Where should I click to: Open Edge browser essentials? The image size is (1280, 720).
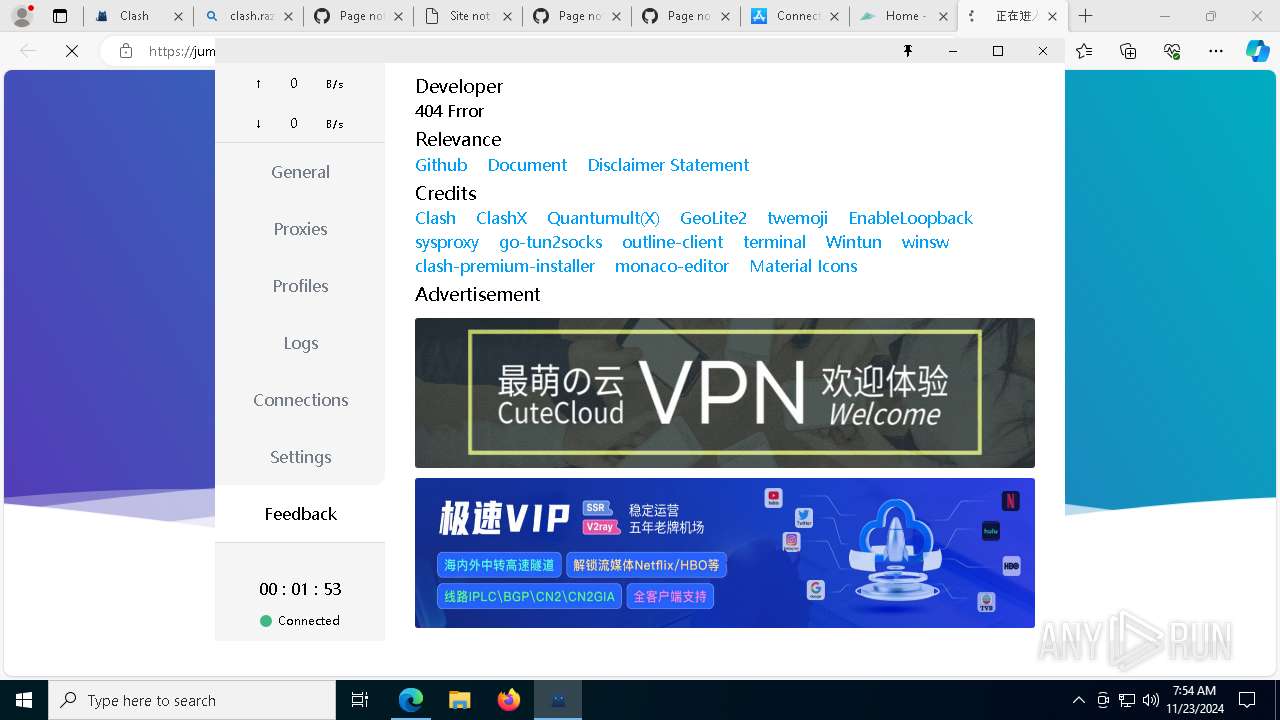point(1172,51)
